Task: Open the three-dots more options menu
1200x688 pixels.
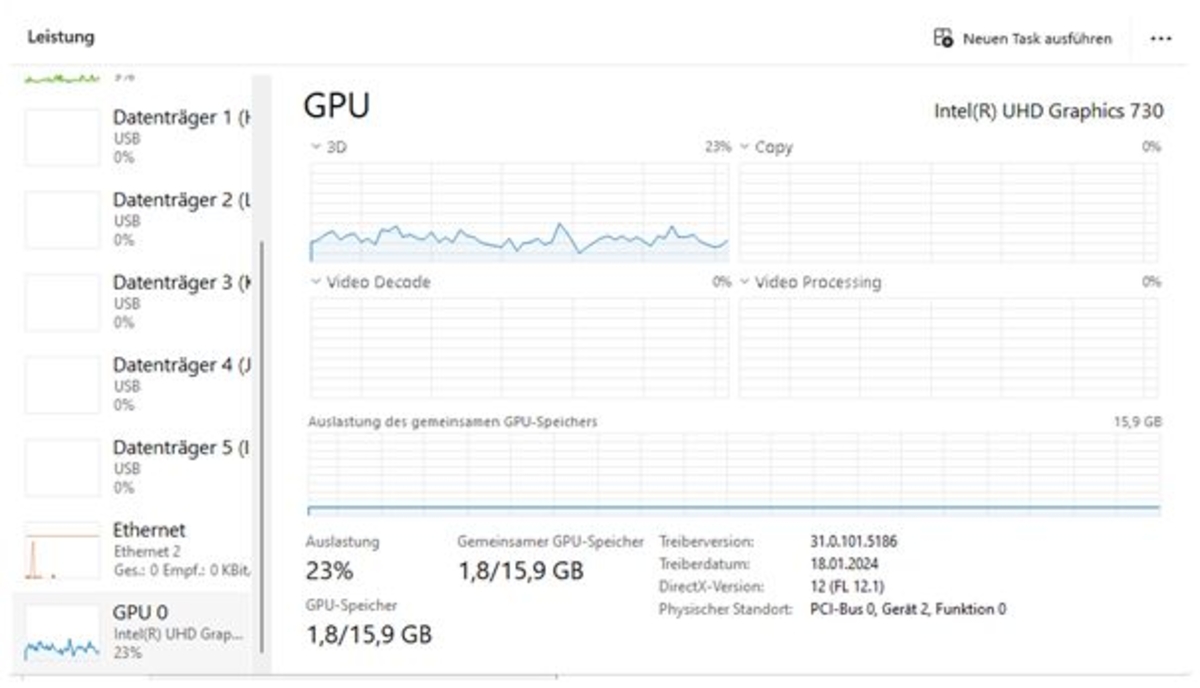Action: pyautogui.click(x=1160, y=38)
